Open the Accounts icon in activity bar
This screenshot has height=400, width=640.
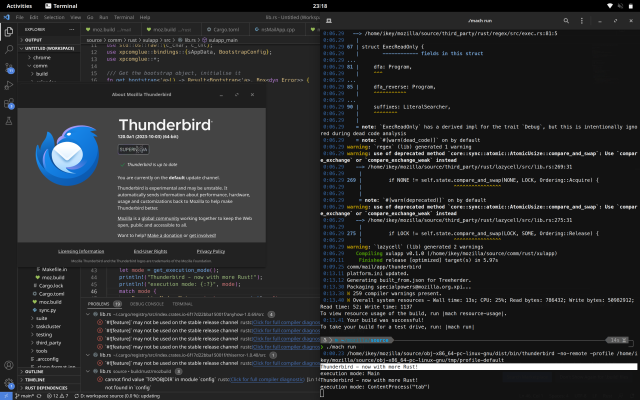point(9,365)
